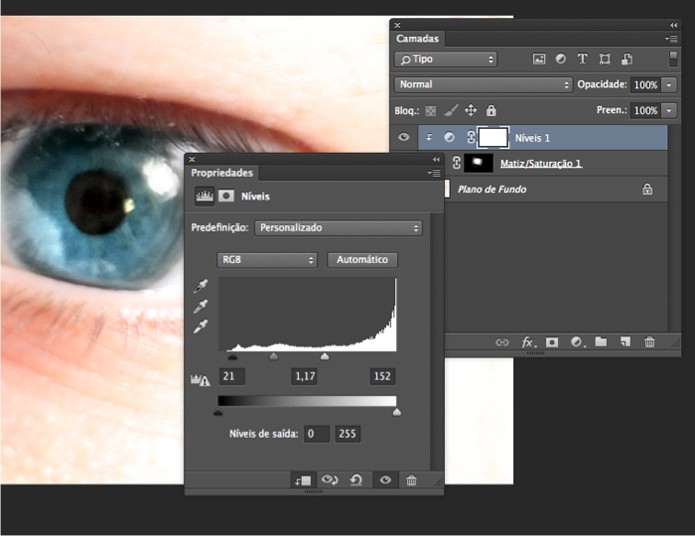This screenshot has height=536, width=695.
Task: Open the Normal blend mode dropdown
Action: (483, 85)
